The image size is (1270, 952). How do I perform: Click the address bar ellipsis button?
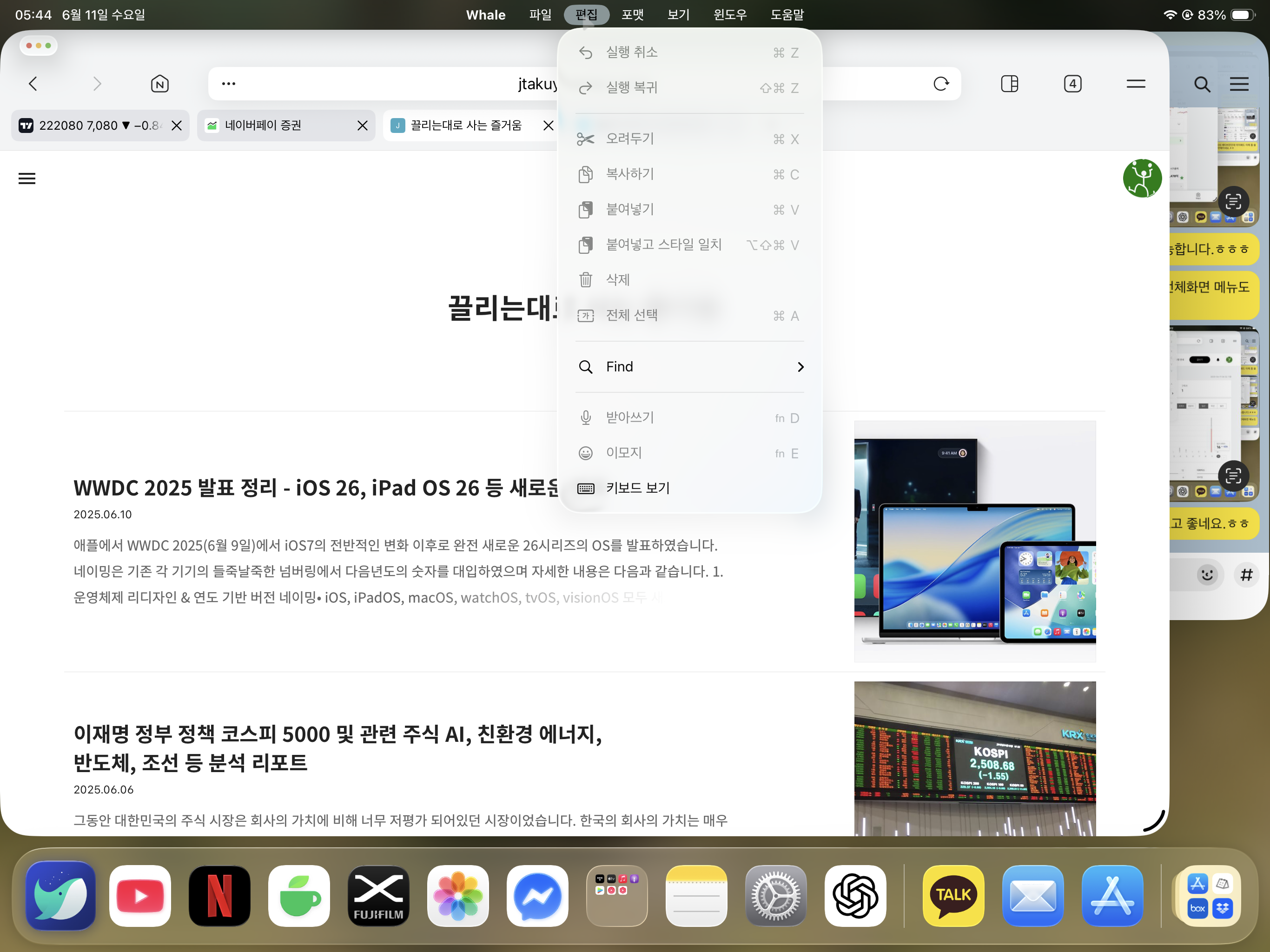[229, 84]
